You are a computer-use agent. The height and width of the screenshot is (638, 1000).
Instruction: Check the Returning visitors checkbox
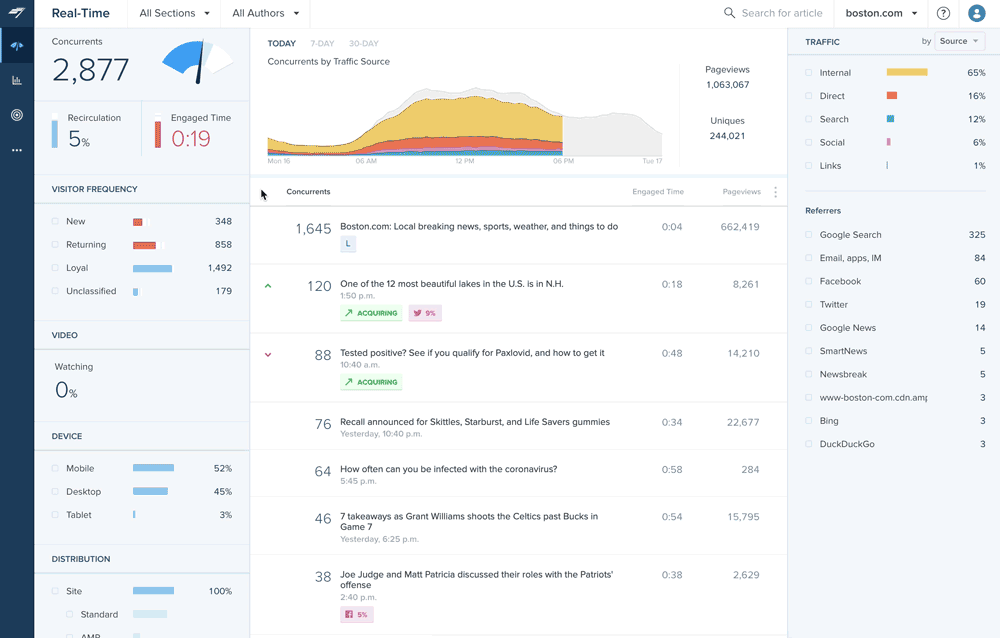tap(55, 244)
